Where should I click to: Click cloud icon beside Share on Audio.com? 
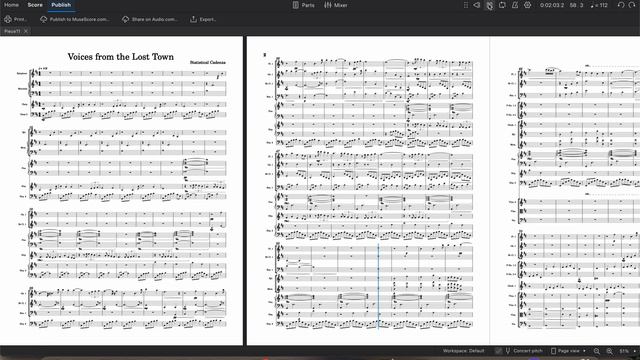click(x=125, y=19)
